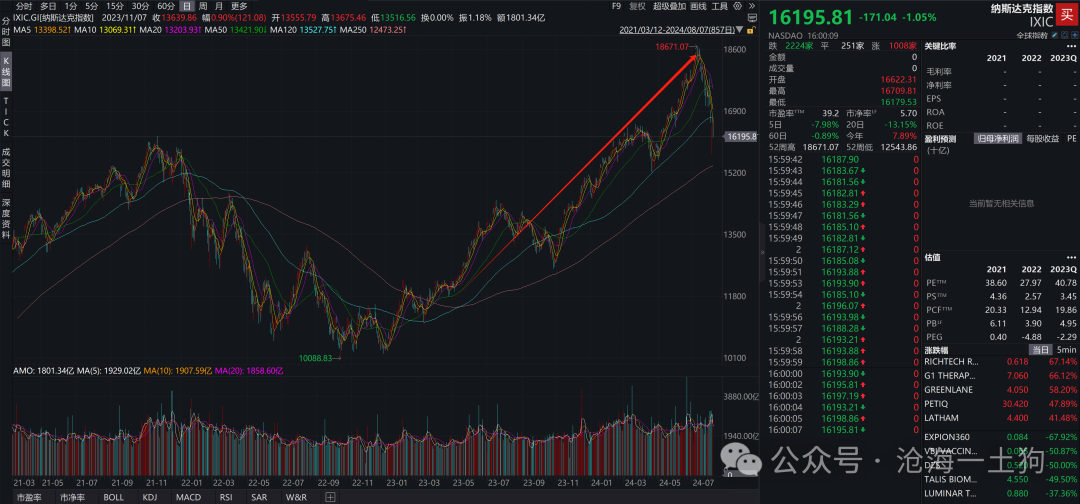Click the double-arrow more tools icon
The width and height of the screenshot is (1080, 504).
(751, 6)
